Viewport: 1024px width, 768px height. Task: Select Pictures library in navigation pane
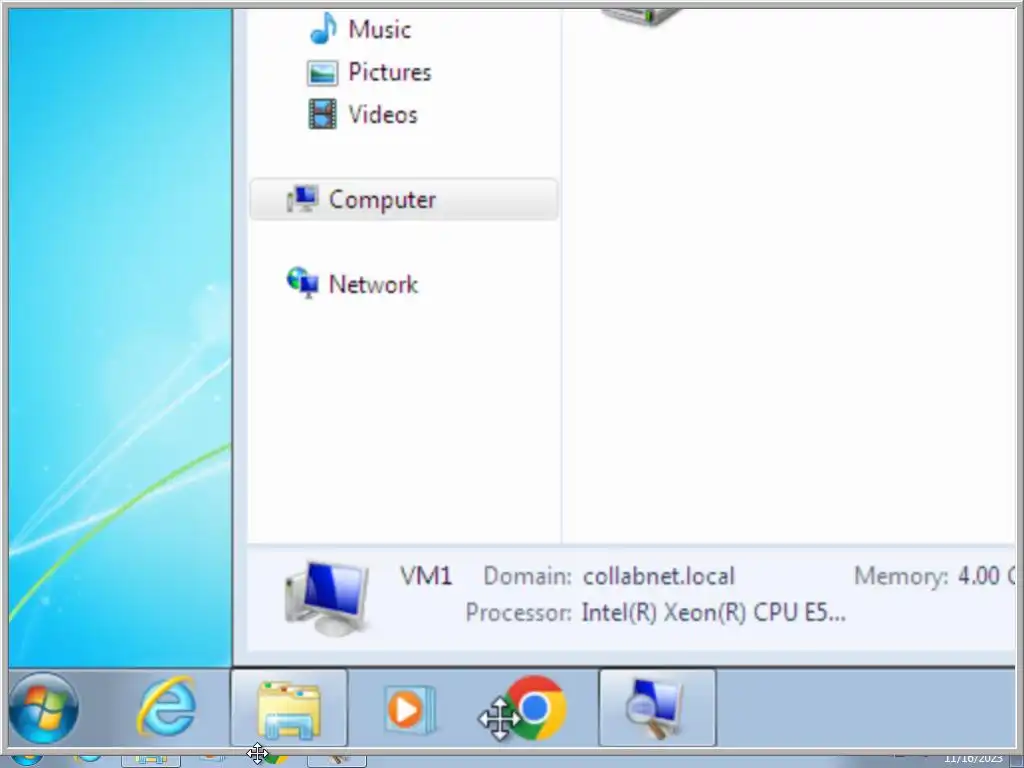click(x=390, y=72)
